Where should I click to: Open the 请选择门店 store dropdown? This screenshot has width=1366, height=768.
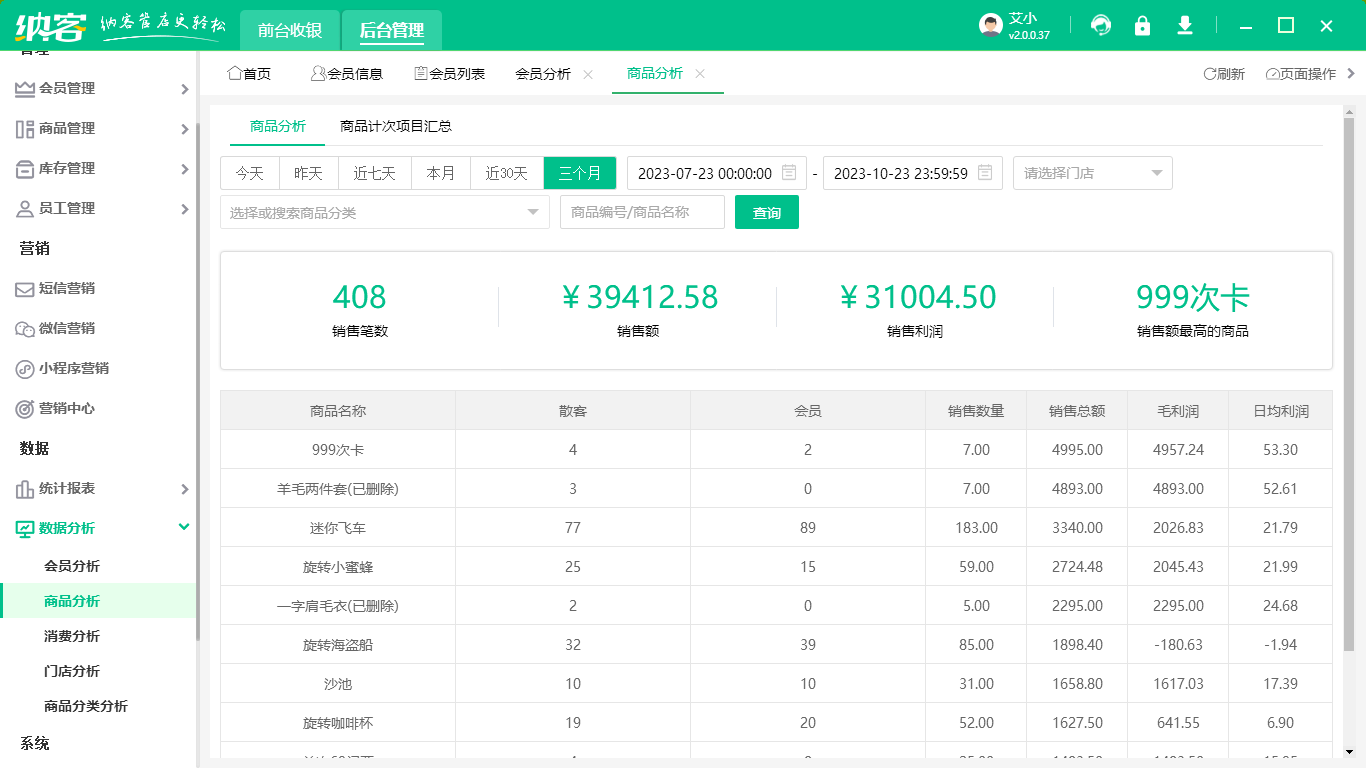click(1092, 172)
